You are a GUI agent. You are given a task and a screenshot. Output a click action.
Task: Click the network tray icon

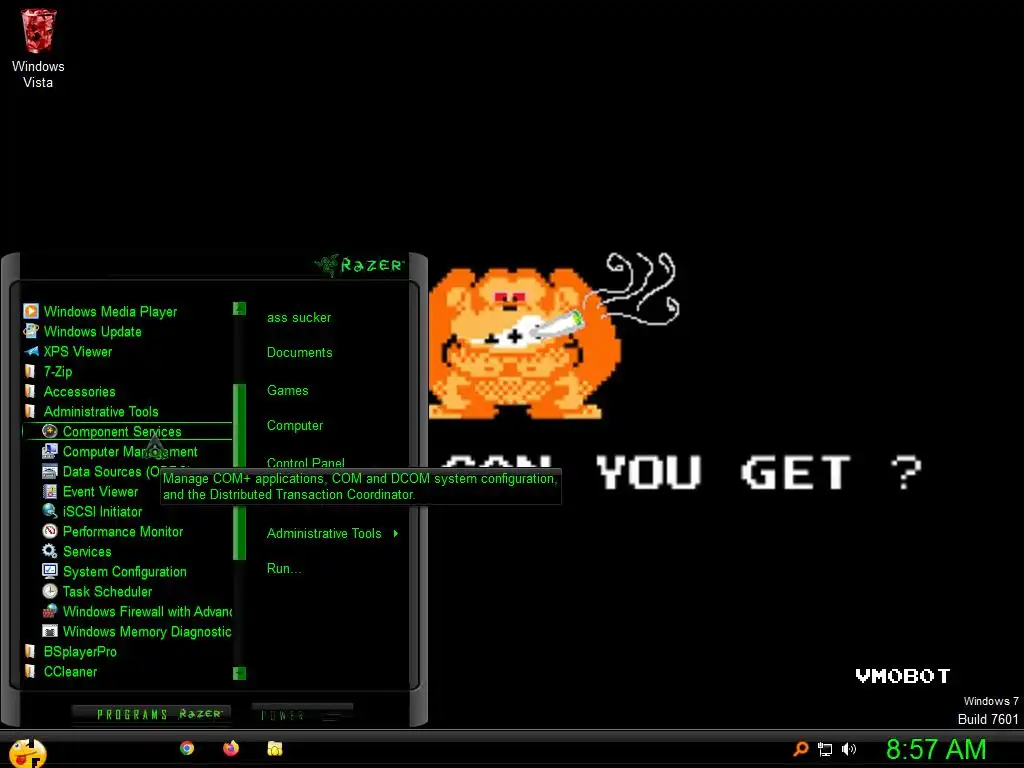pyautogui.click(x=825, y=750)
